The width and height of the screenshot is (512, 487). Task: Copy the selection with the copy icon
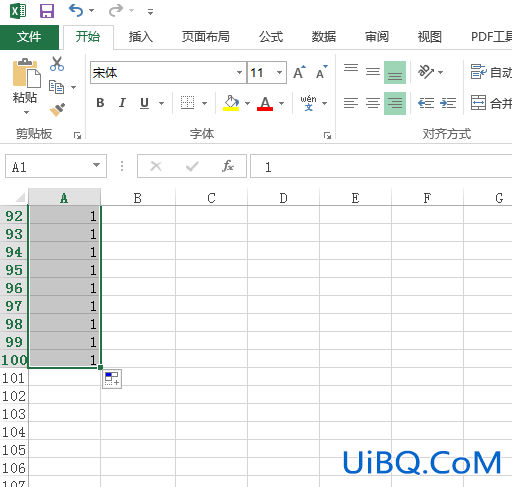click(x=56, y=87)
